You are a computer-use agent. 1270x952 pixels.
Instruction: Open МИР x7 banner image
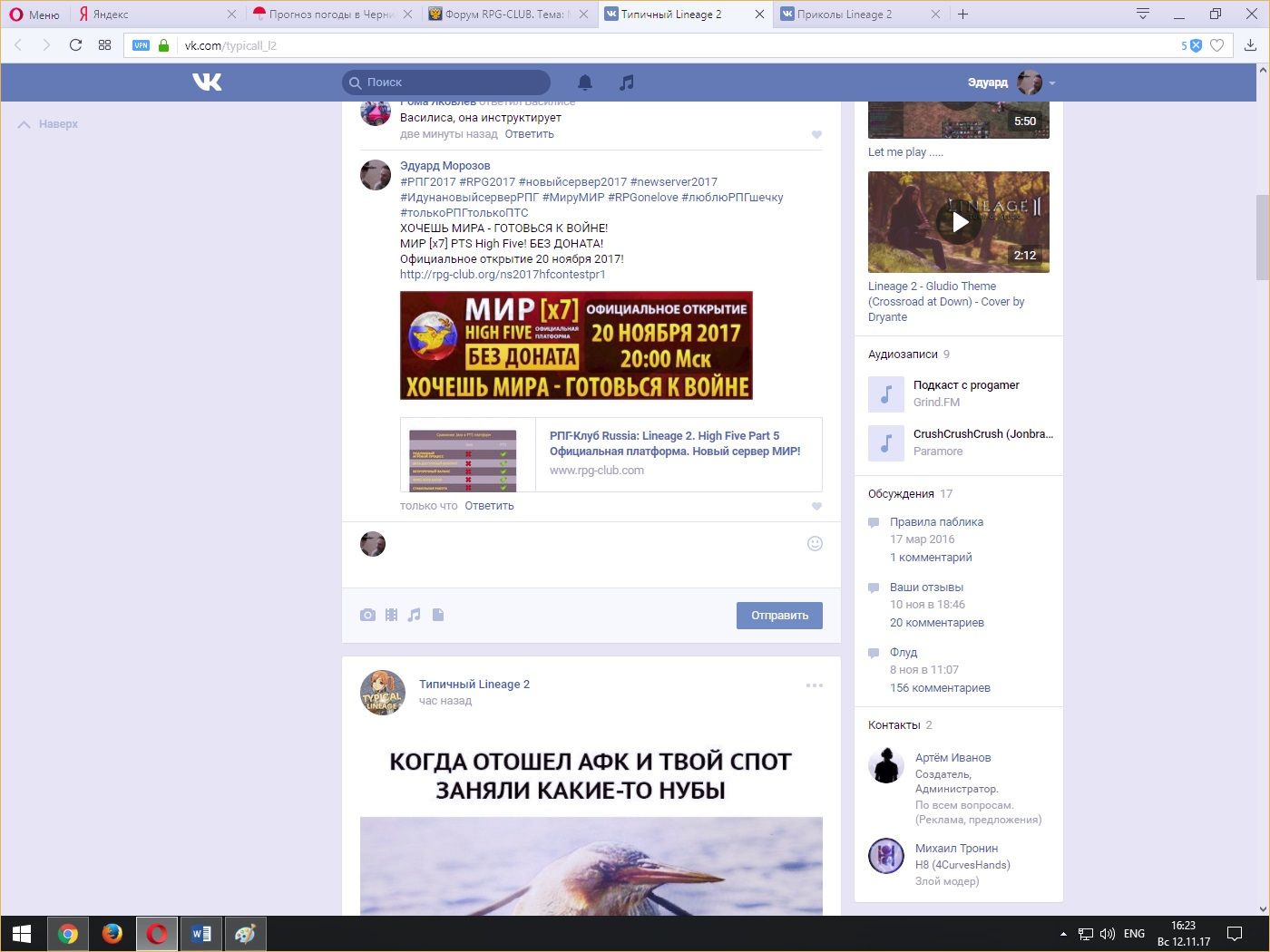click(576, 345)
